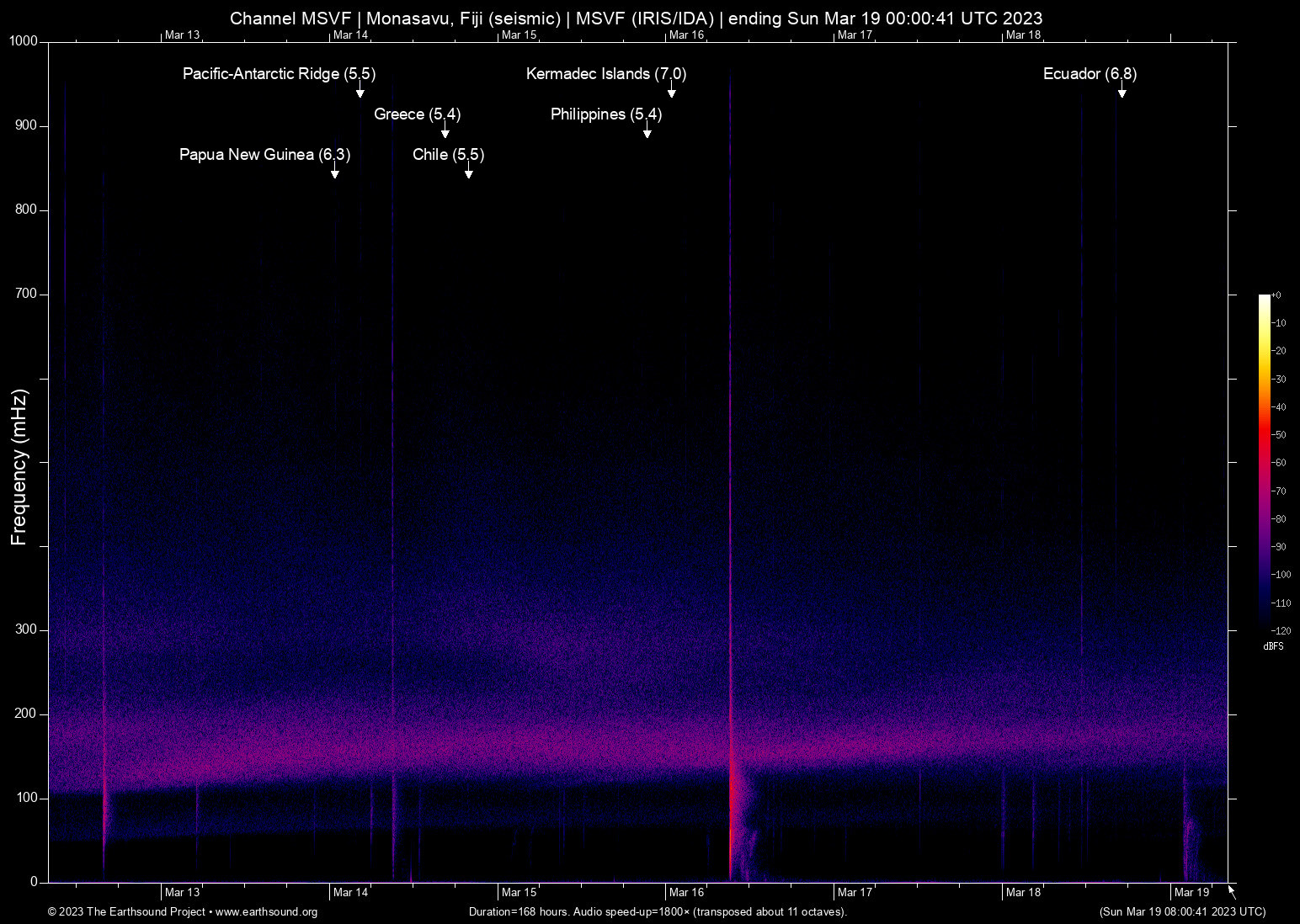Viewport: 1300px width, 924px height.
Task: Click the chart title starting with Channel MSVF
Action: pos(636,19)
